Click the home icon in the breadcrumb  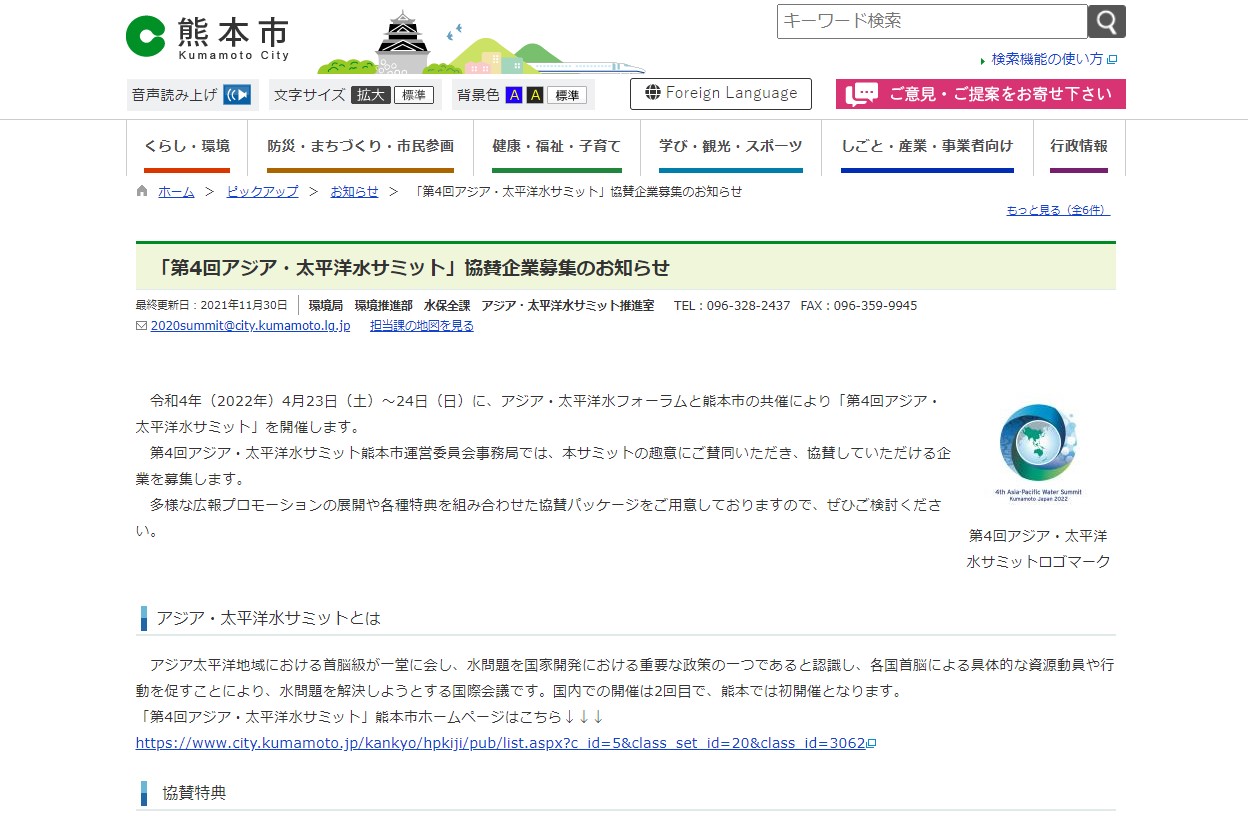click(141, 191)
